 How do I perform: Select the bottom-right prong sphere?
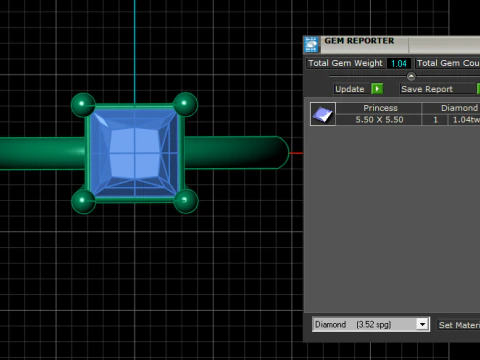[186, 201]
